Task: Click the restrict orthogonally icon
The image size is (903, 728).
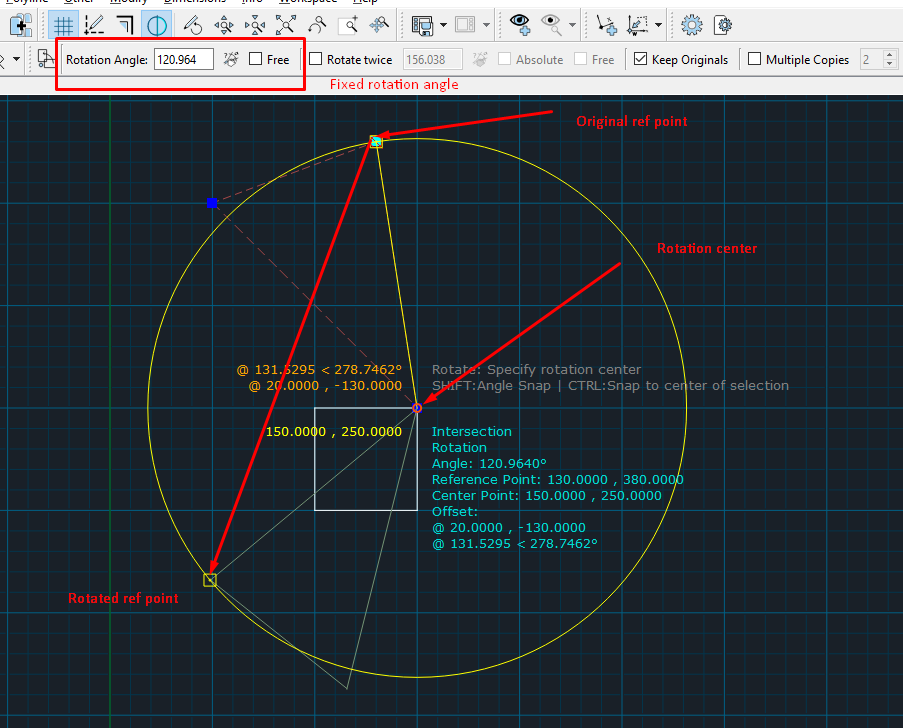Action: [x=125, y=25]
